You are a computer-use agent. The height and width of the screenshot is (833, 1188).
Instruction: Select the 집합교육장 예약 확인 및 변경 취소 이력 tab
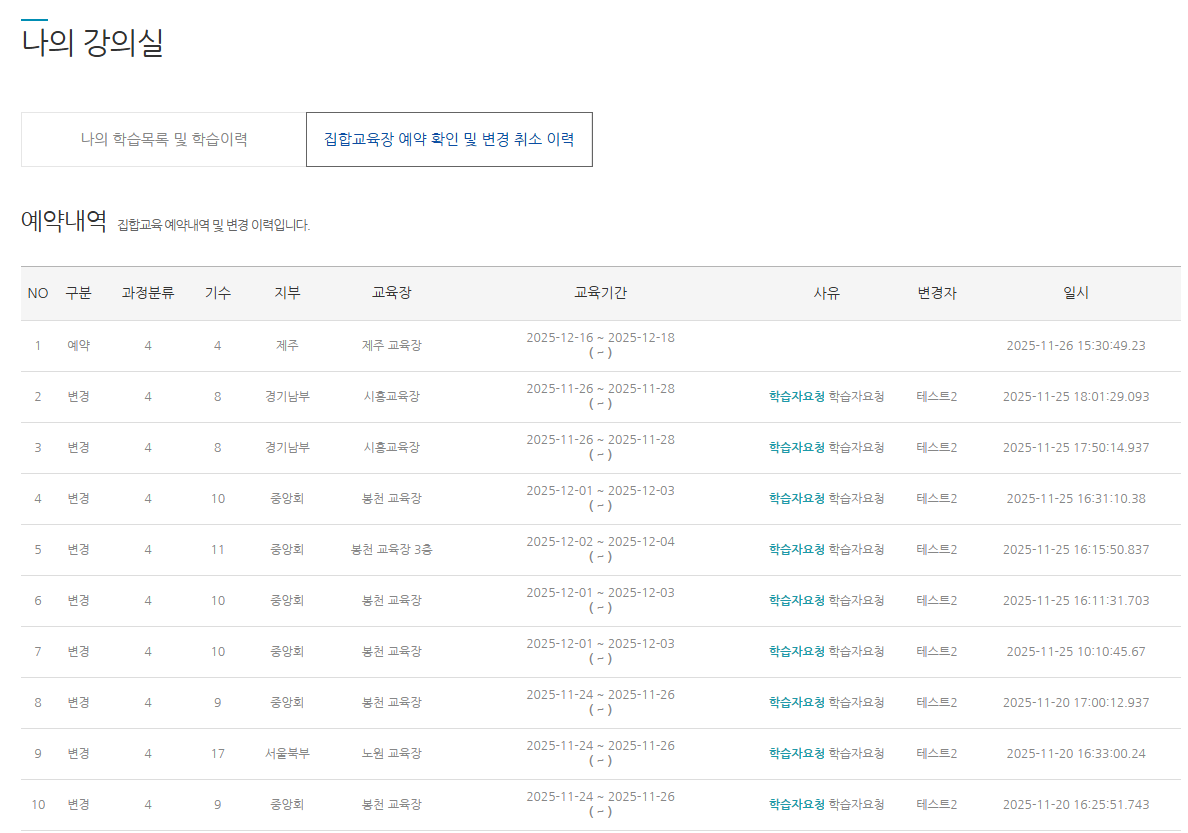[449, 139]
